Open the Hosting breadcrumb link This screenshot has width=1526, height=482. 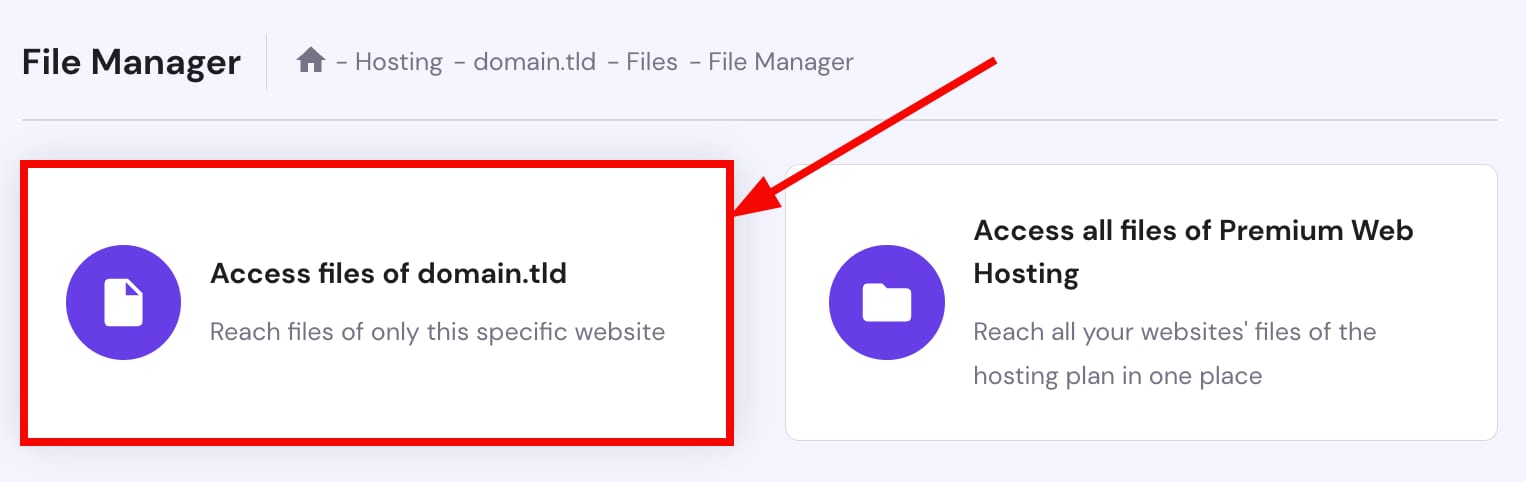point(398,62)
